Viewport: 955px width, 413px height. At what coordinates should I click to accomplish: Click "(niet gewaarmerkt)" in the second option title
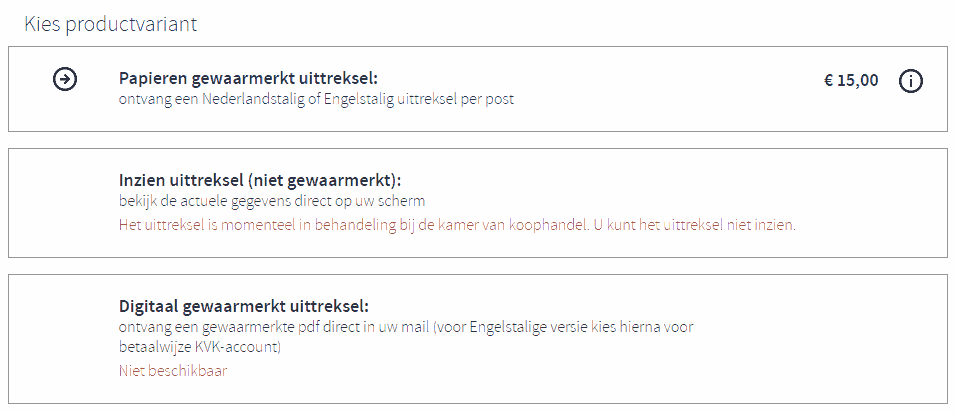point(338,181)
